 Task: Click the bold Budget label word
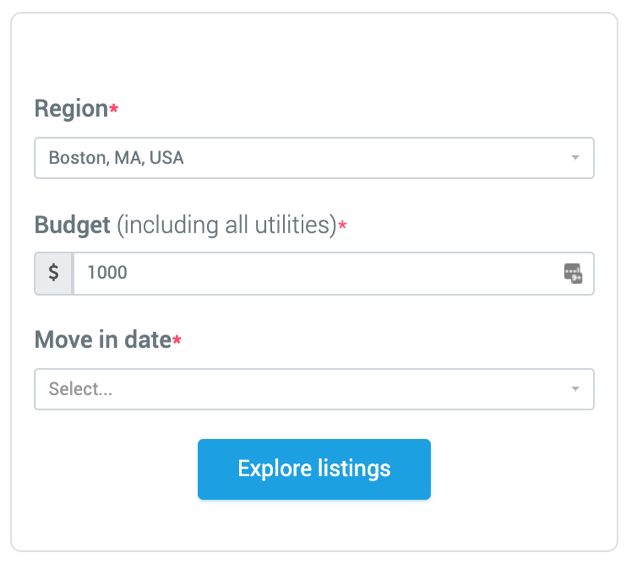pos(72,225)
